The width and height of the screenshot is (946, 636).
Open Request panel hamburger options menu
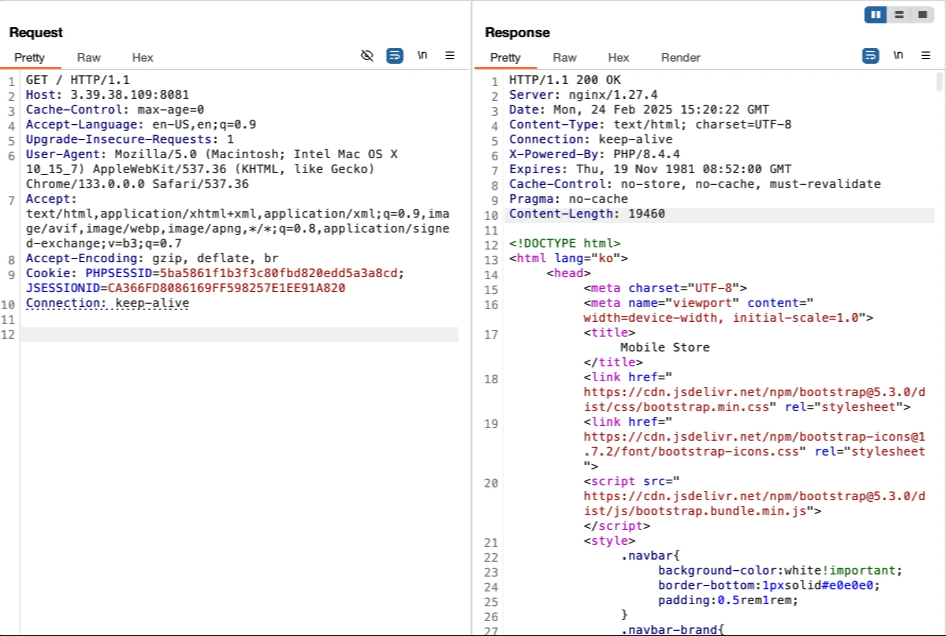[450, 56]
